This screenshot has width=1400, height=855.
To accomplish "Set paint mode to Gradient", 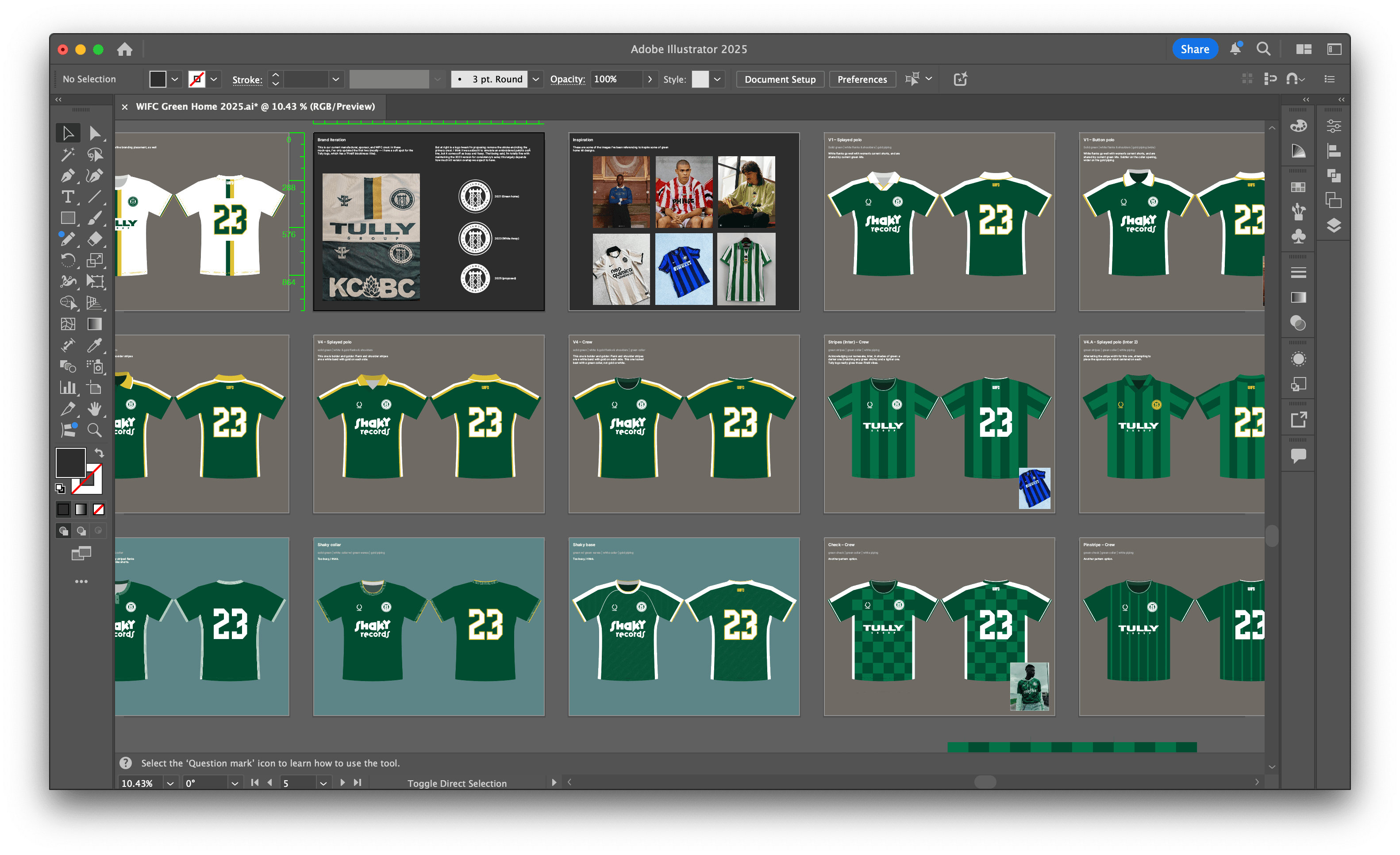I will pyautogui.click(x=81, y=509).
